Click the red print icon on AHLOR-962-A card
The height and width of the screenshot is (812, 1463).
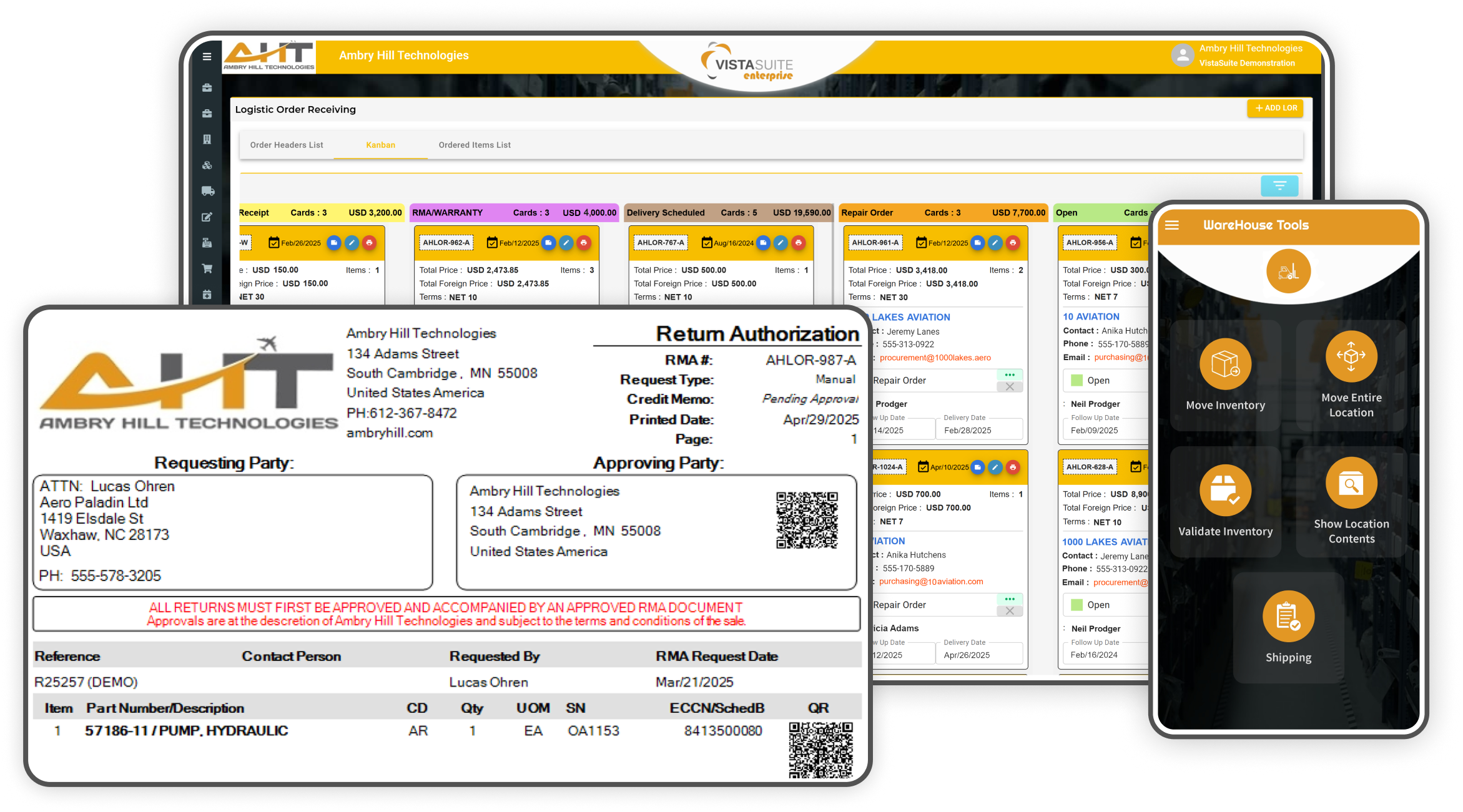584,243
